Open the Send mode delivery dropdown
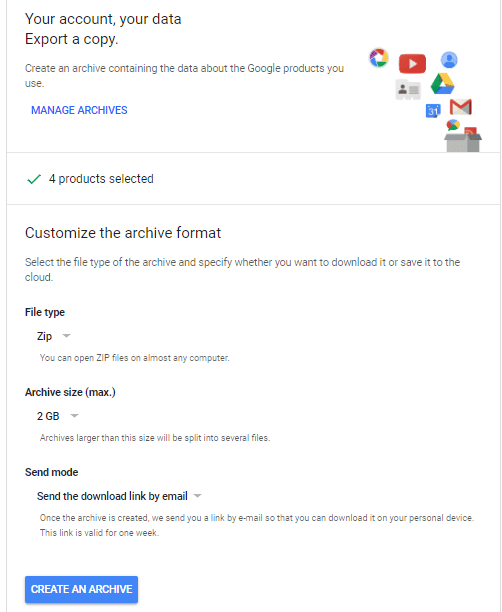 tap(119, 496)
